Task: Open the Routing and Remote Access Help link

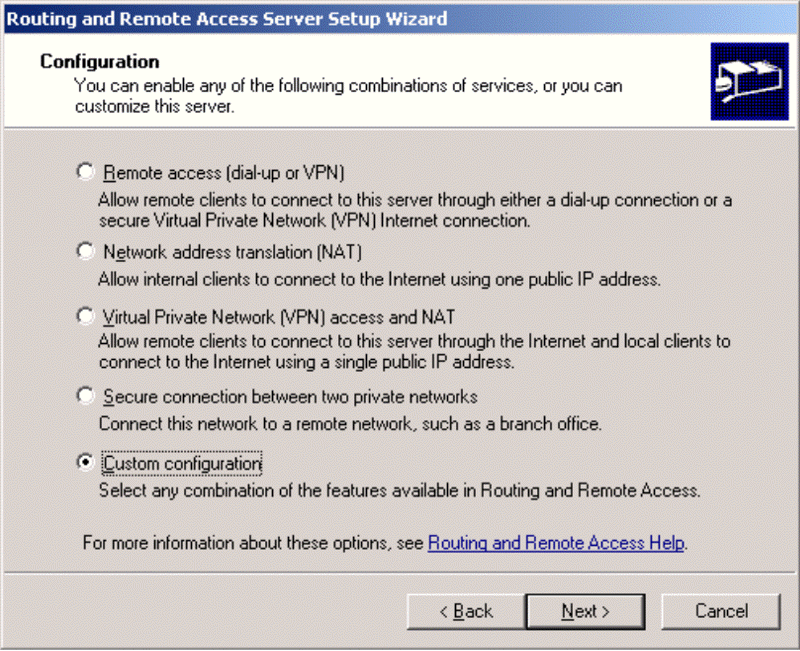Action: point(556,543)
